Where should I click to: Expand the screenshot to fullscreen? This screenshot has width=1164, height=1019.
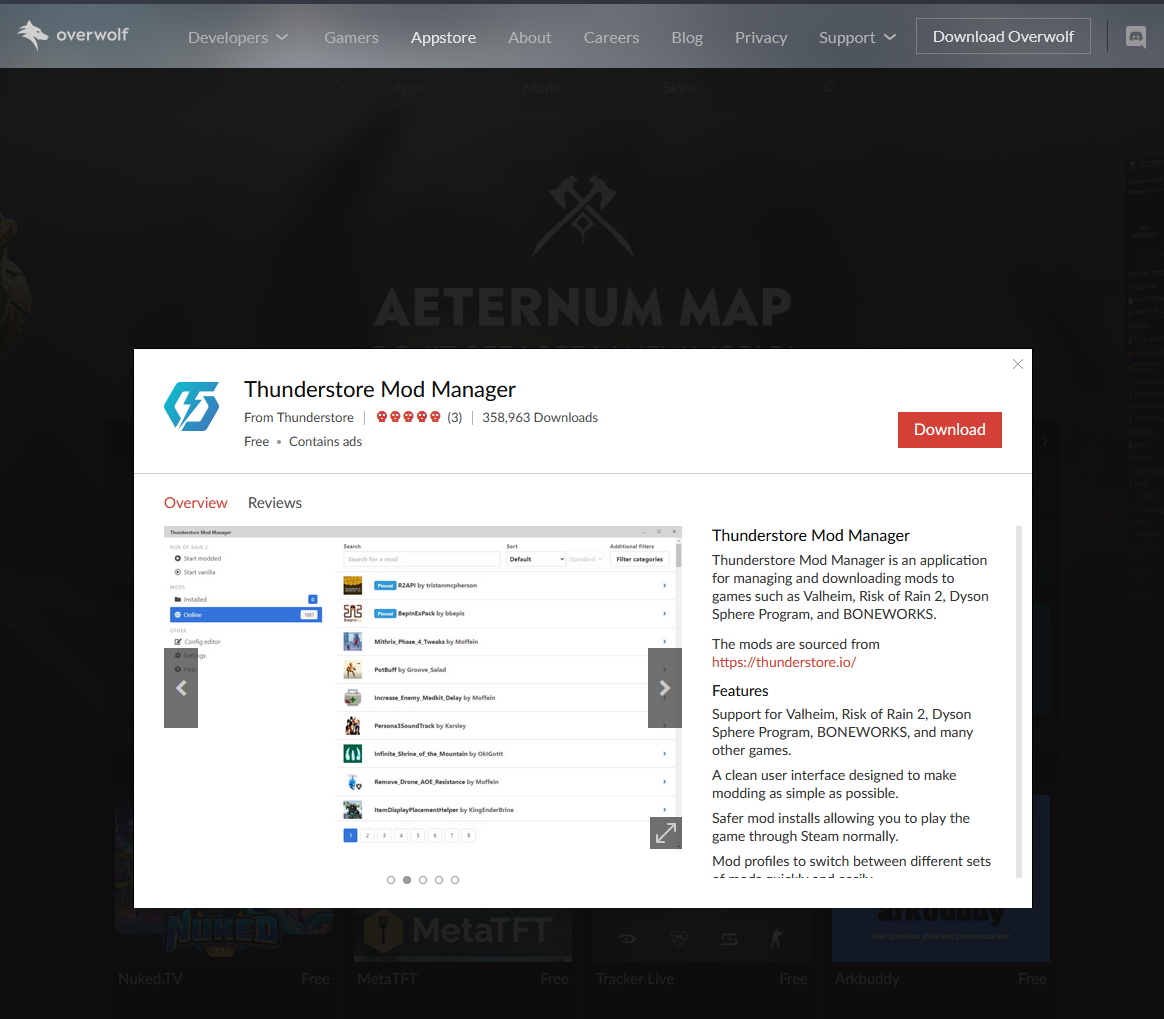(x=665, y=833)
